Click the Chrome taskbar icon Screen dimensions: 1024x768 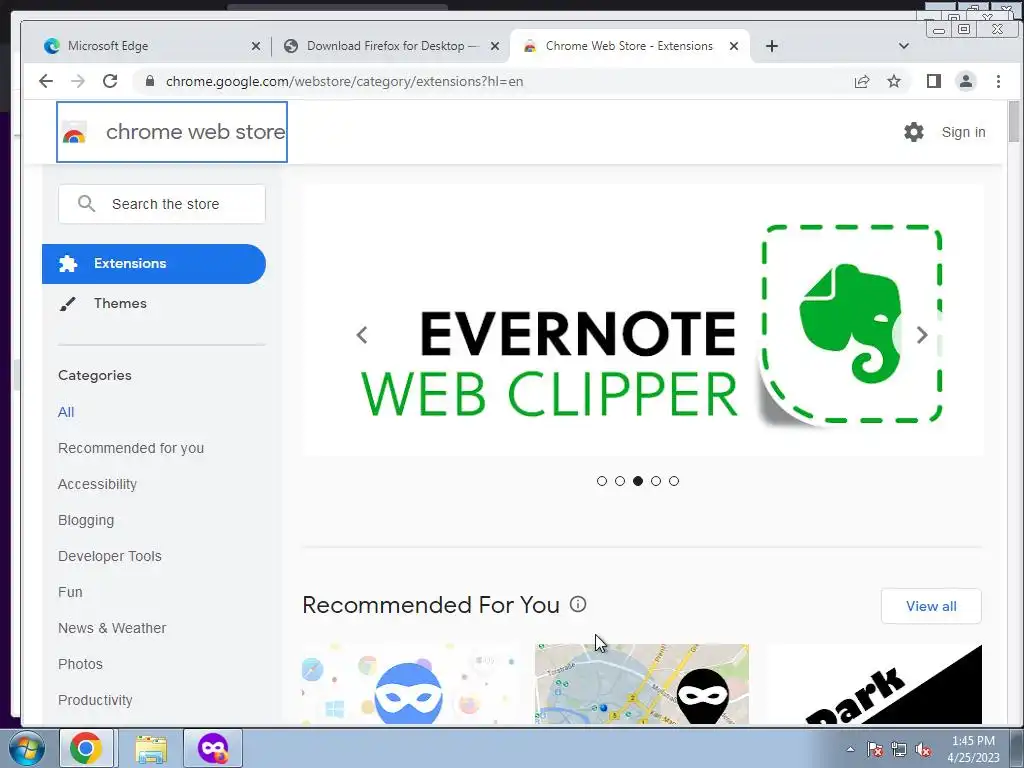[x=86, y=748]
